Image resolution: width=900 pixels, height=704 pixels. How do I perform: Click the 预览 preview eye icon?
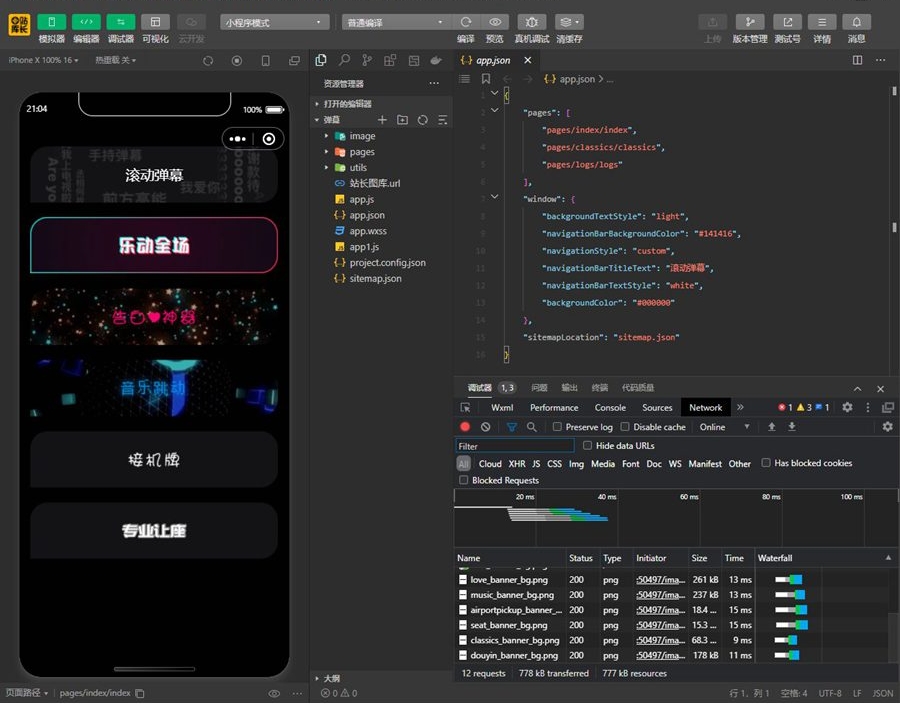495,22
